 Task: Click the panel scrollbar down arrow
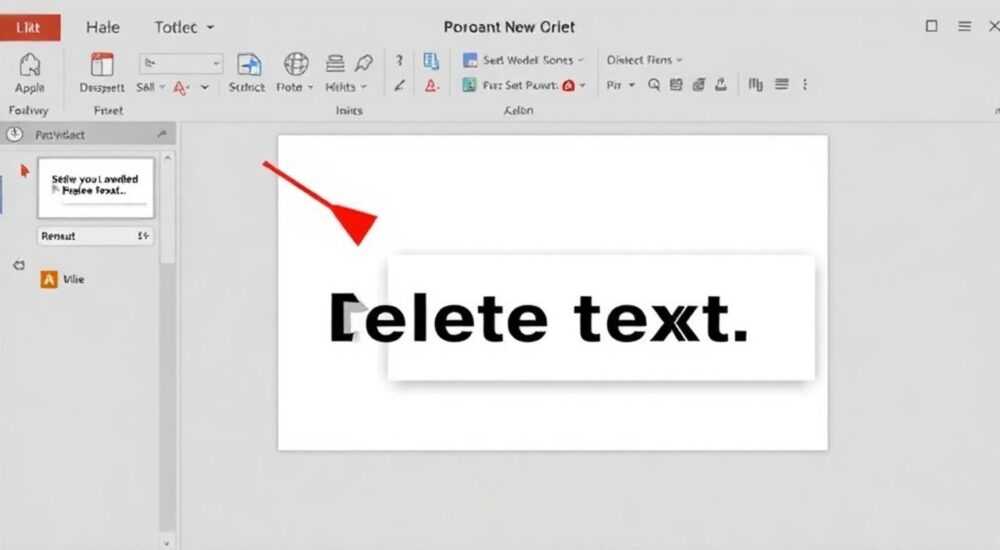(x=167, y=543)
